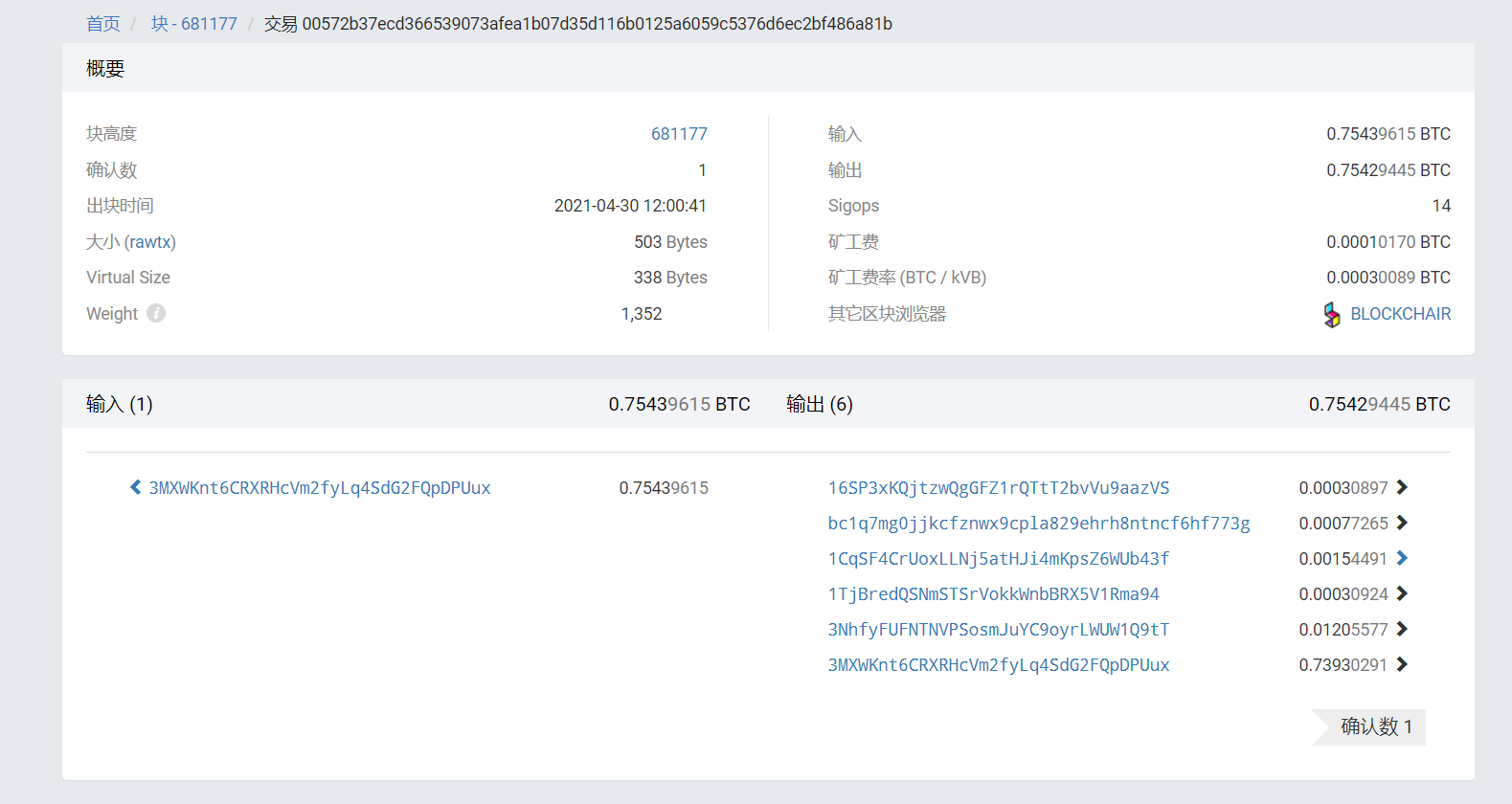Open block height 681177 link in summary
This screenshot has width=1512, height=804.
(679, 134)
